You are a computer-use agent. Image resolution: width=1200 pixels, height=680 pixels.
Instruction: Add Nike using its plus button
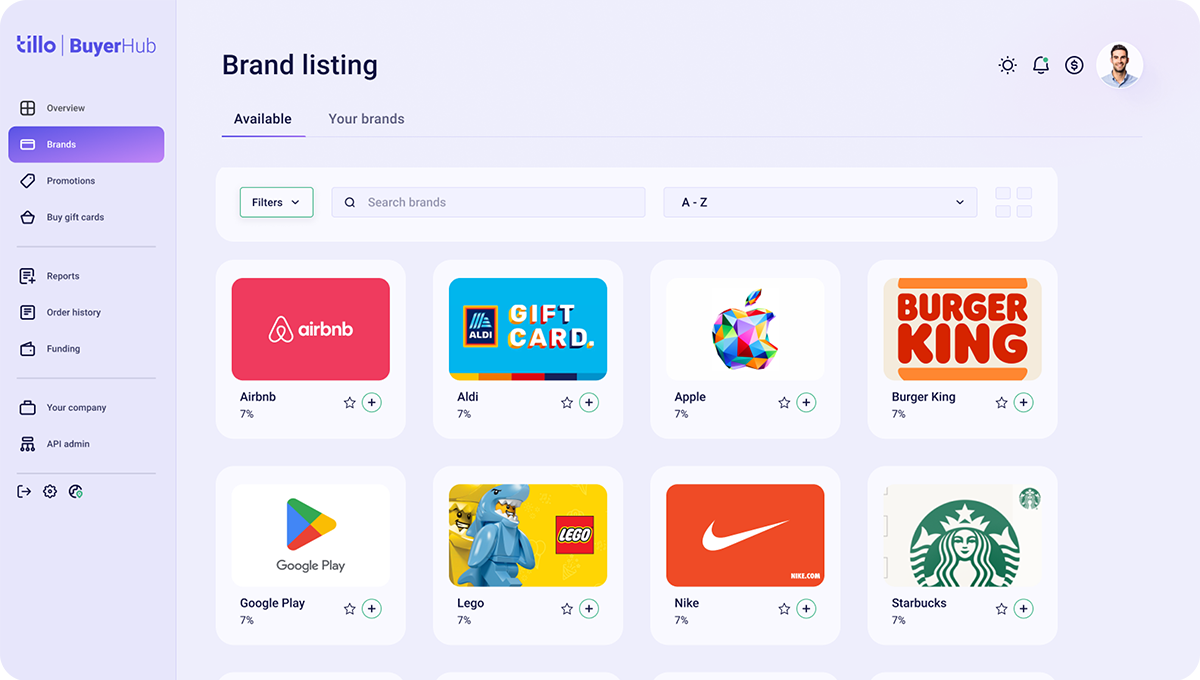[806, 608]
